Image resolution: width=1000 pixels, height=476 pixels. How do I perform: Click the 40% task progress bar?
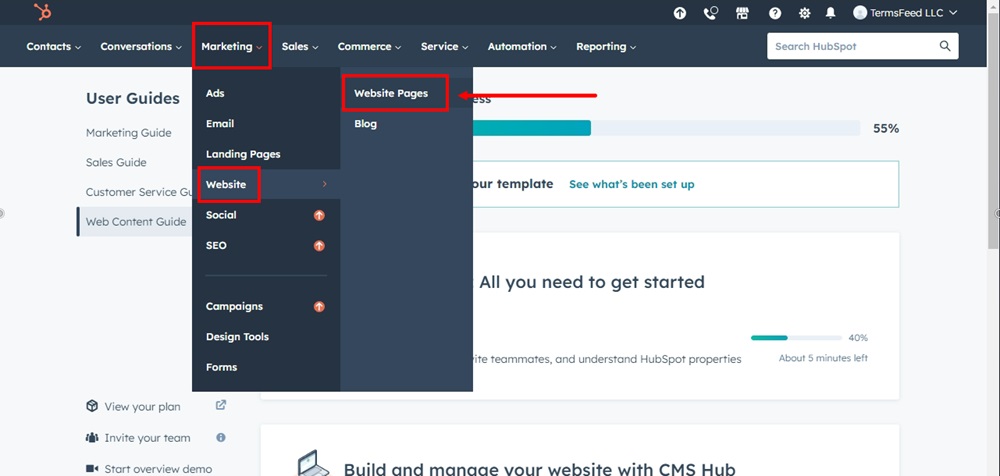(x=797, y=338)
